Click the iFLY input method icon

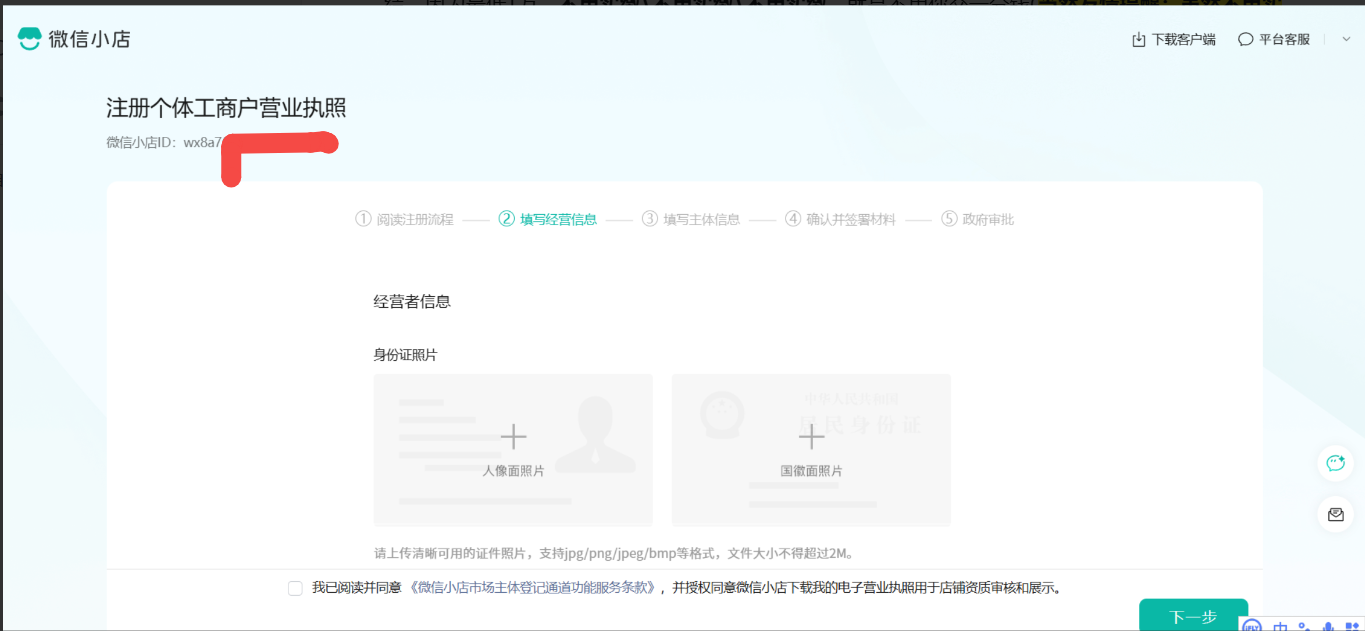pyautogui.click(x=1252, y=626)
